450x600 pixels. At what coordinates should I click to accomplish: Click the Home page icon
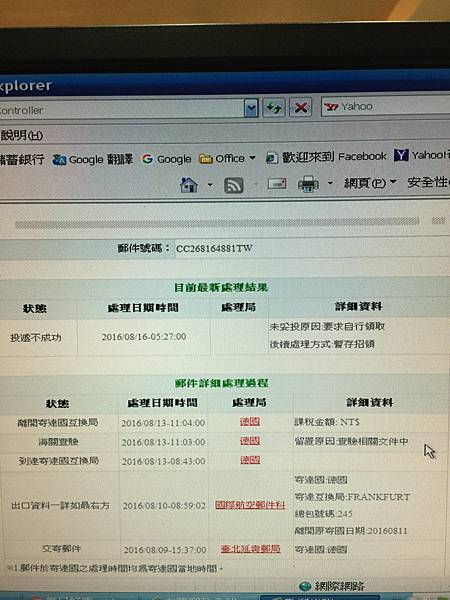(189, 185)
